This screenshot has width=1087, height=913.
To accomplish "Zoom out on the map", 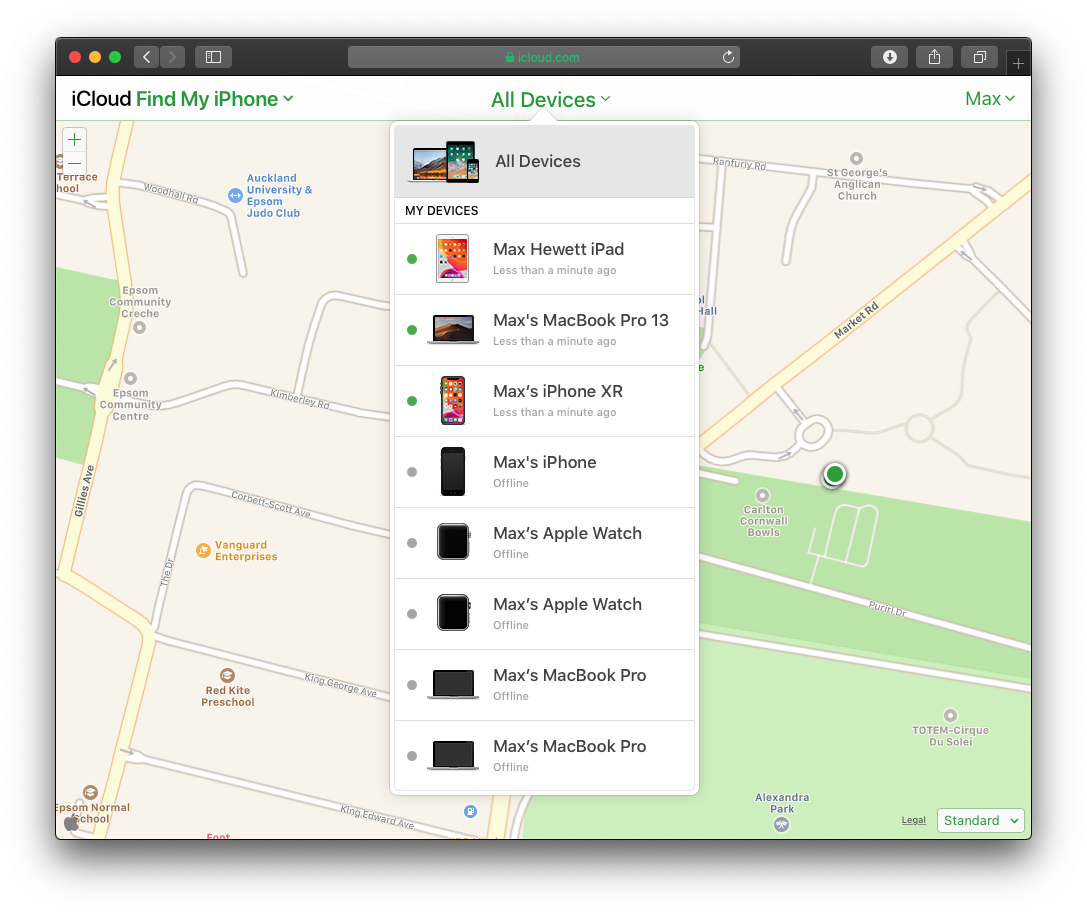I will click(74, 163).
